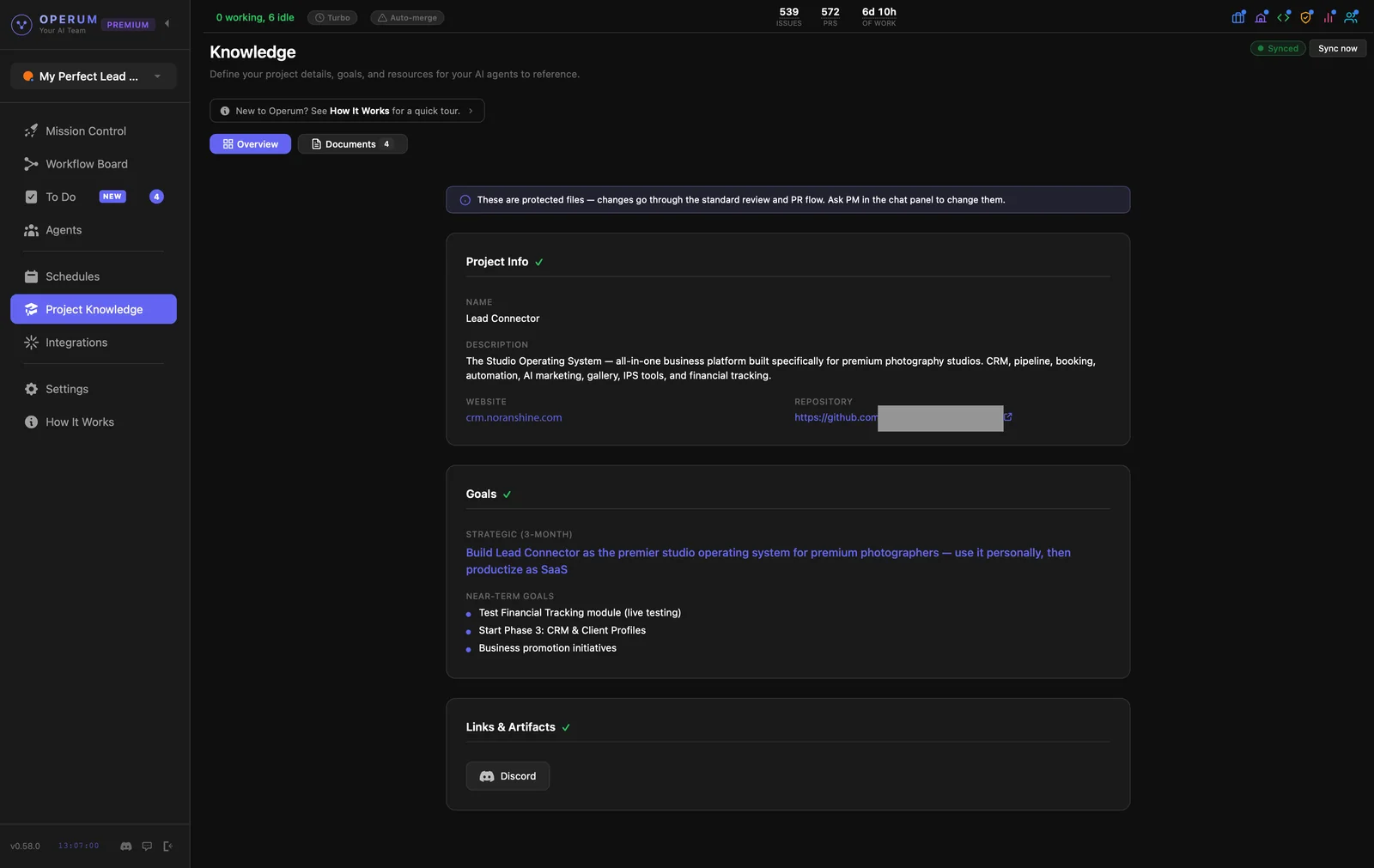Click the strategic goal text

pyautogui.click(x=769, y=561)
